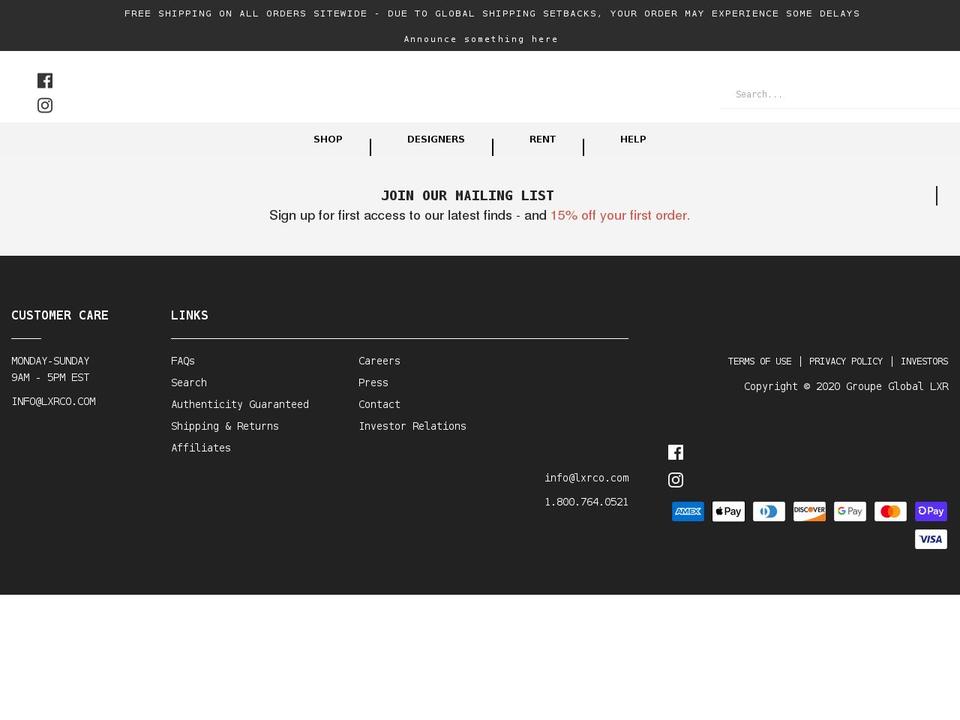Click the footer Instagram icon
The height and width of the screenshot is (720, 960).
676,480
